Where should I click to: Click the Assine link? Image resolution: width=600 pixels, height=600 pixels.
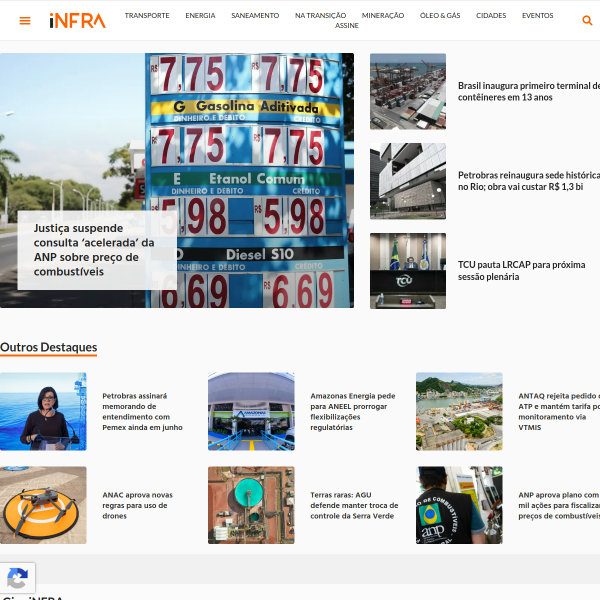click(347, 26)
